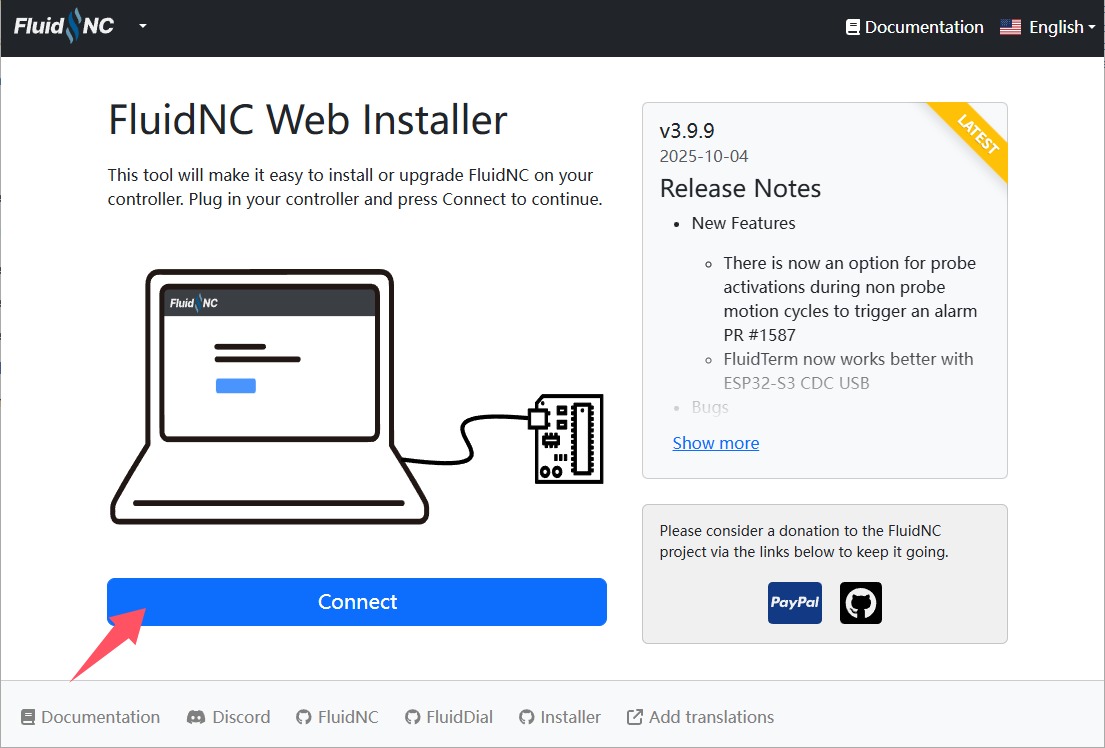Donate via the PayPal button

click(x=794, y=603)
